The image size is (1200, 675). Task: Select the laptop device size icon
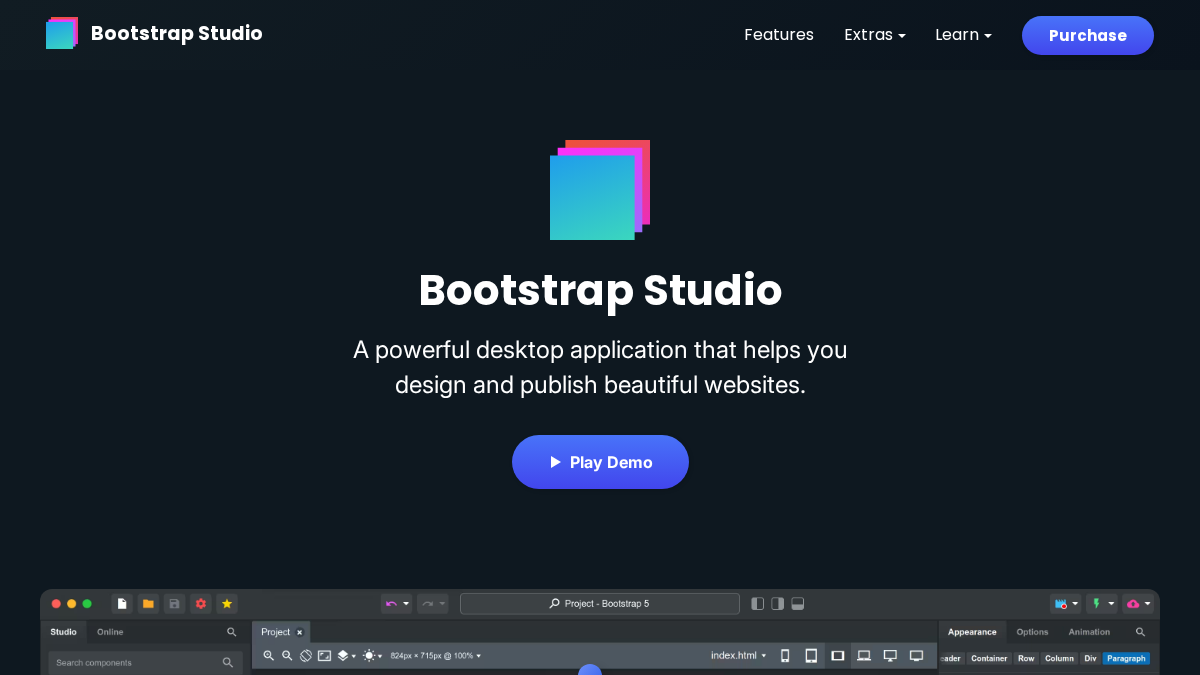point(864,656)
